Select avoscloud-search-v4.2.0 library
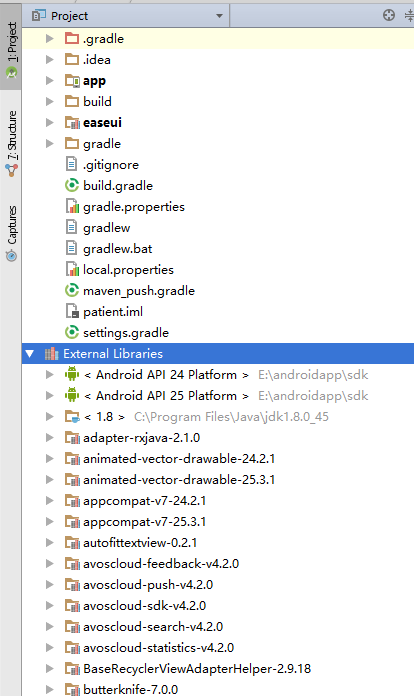414x696 pixels. [x=153, y=627]
